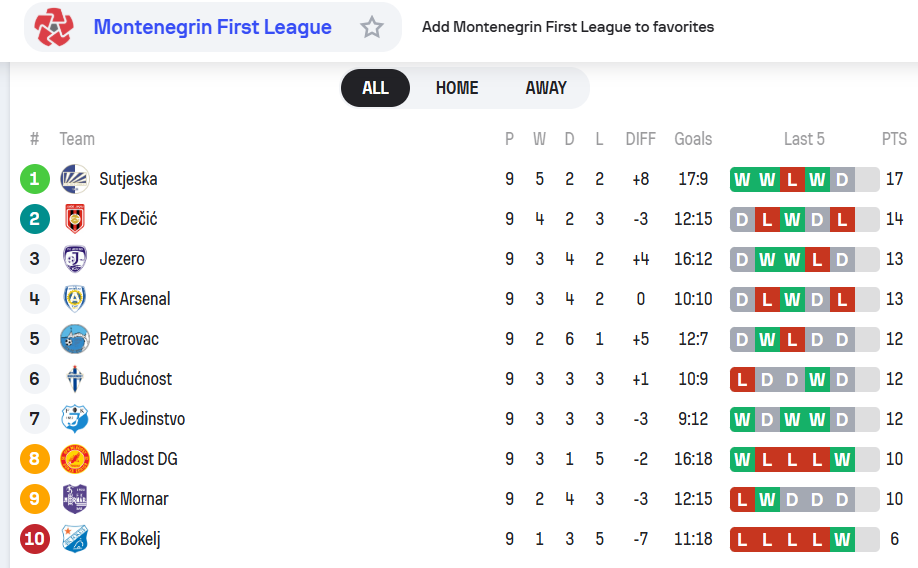Switch standings to AWAY

pos(546,88)
